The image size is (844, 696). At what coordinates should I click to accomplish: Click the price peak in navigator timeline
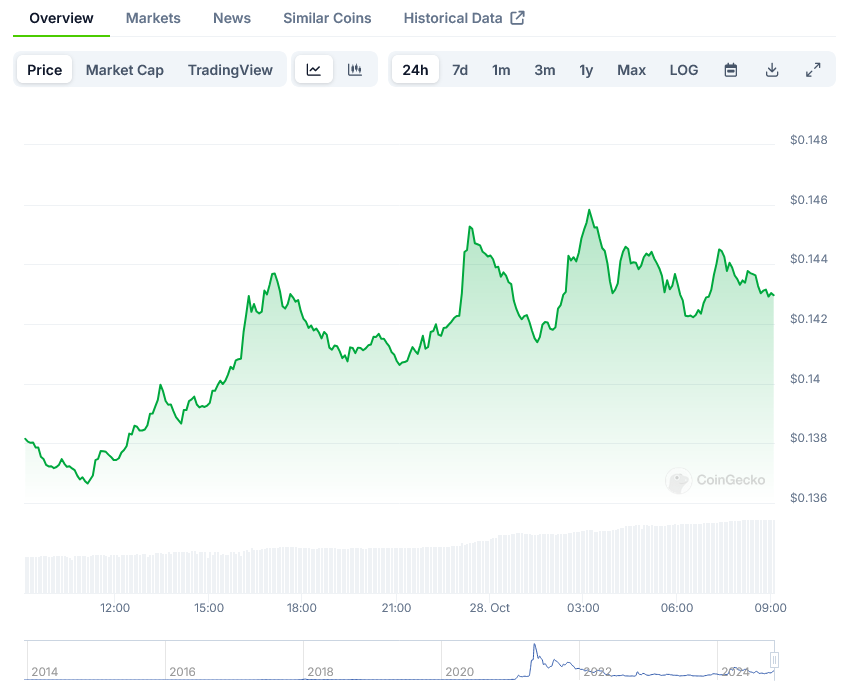coord(534,645)
